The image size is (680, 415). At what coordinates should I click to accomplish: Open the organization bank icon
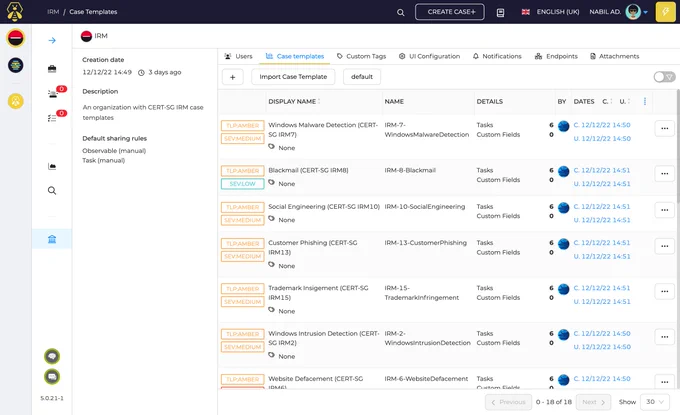52,239
